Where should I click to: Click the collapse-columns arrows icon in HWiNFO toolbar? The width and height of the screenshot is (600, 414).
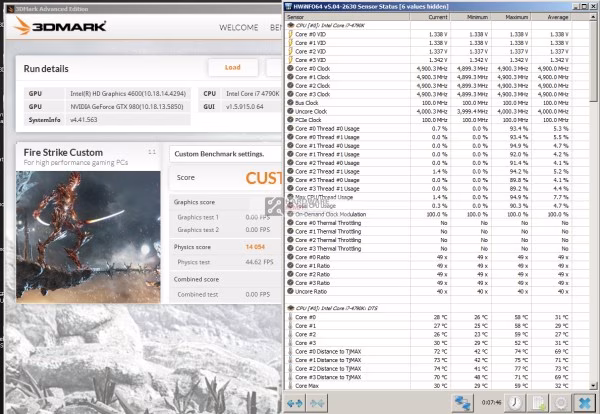317,403
